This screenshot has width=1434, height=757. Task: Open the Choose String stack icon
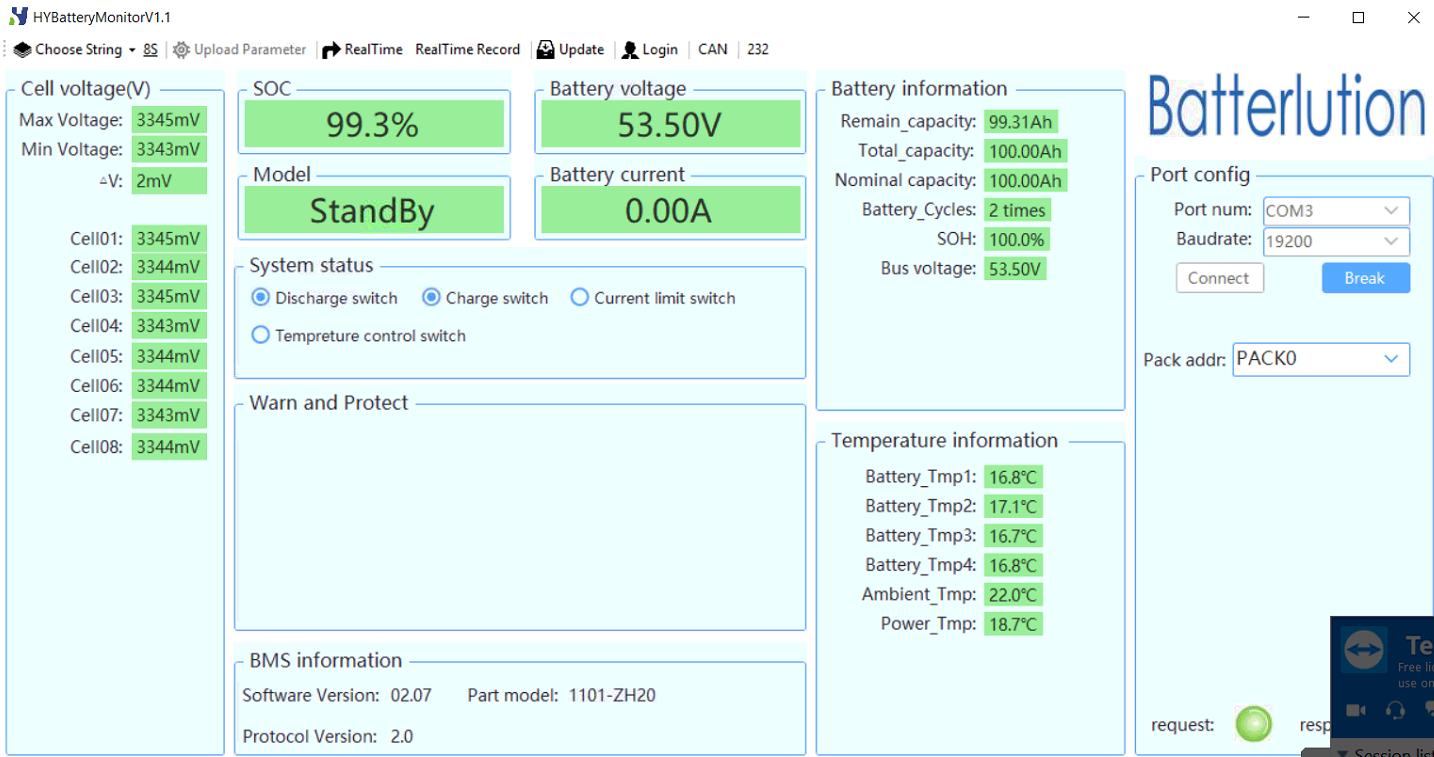click(22, 49)
